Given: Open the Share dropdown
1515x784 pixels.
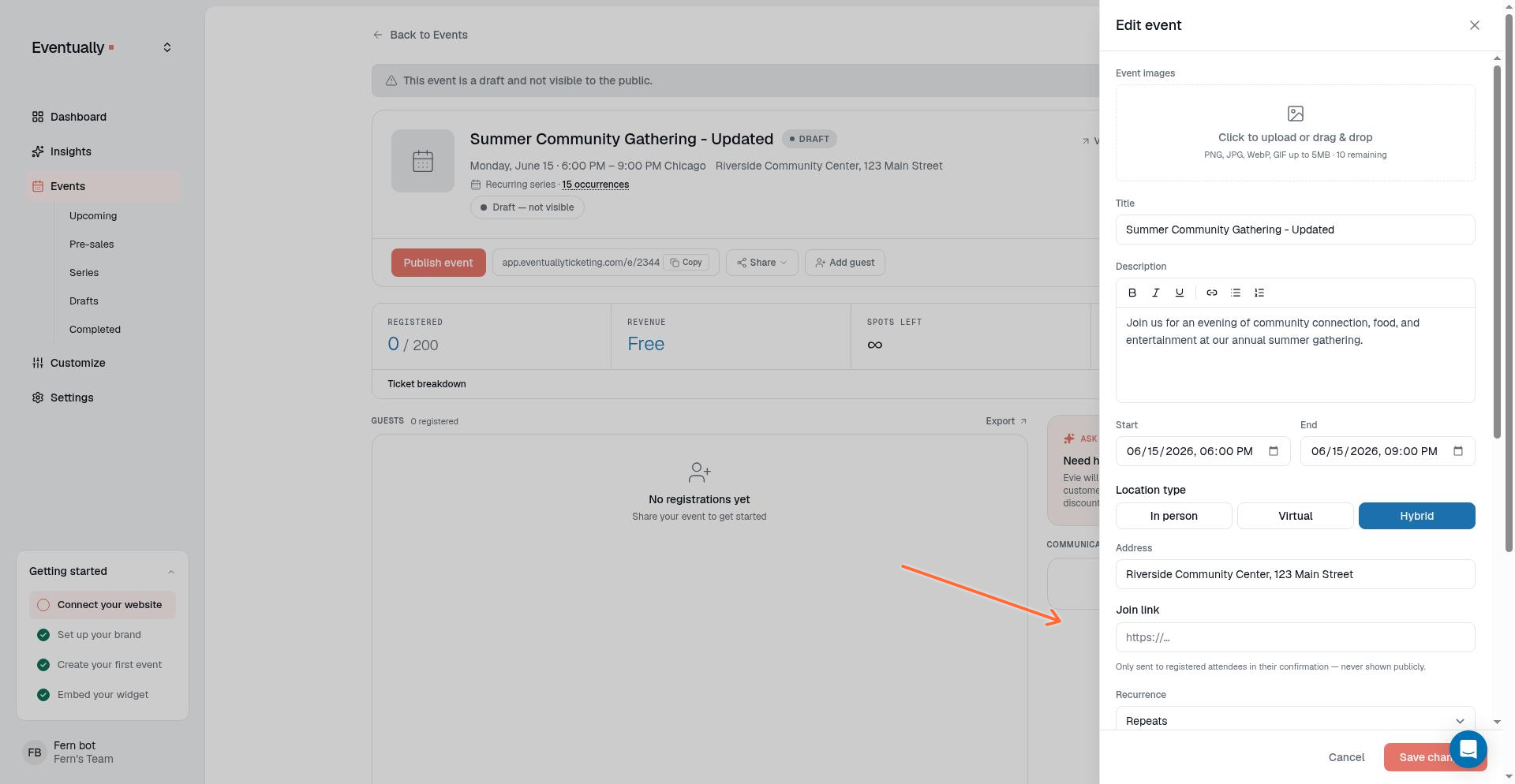Looking at the screenshot, I should (761, 263).
